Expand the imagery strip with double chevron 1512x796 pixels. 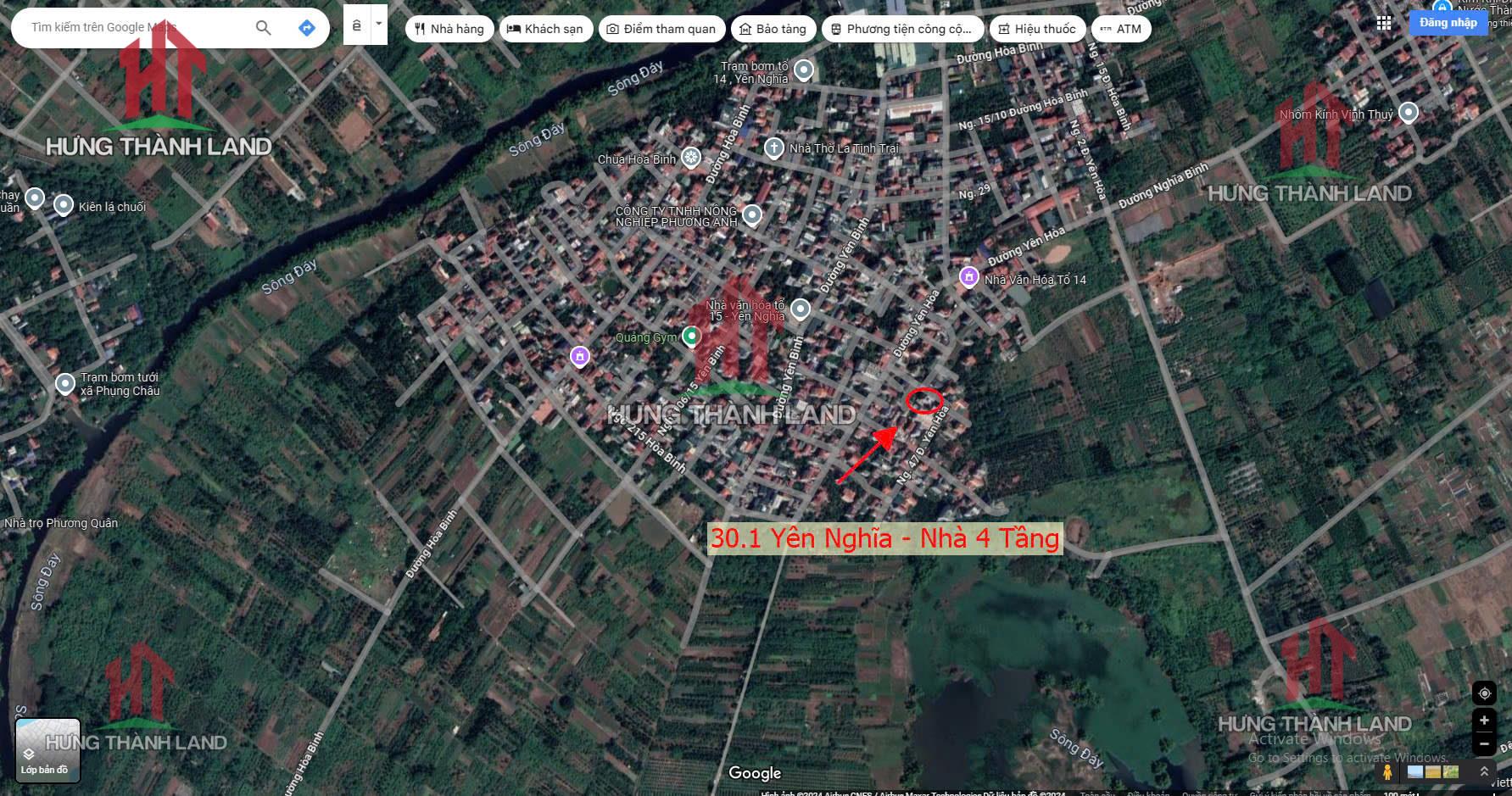click(x=1484, y=772)
